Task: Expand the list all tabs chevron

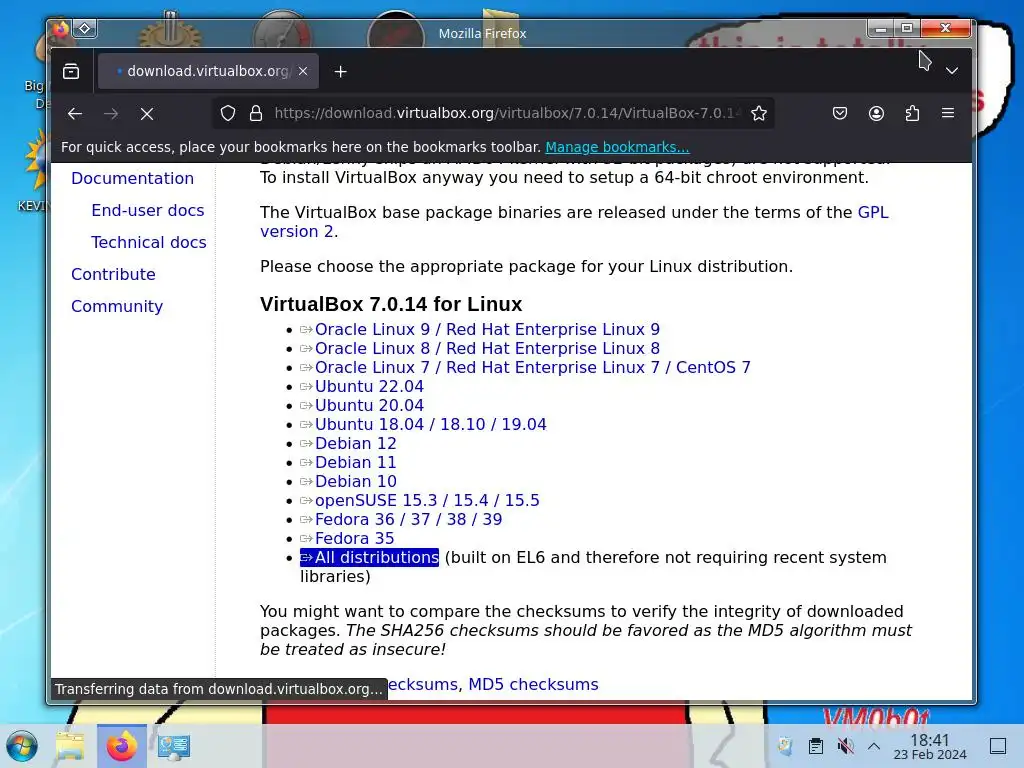Action: [952, 71]
